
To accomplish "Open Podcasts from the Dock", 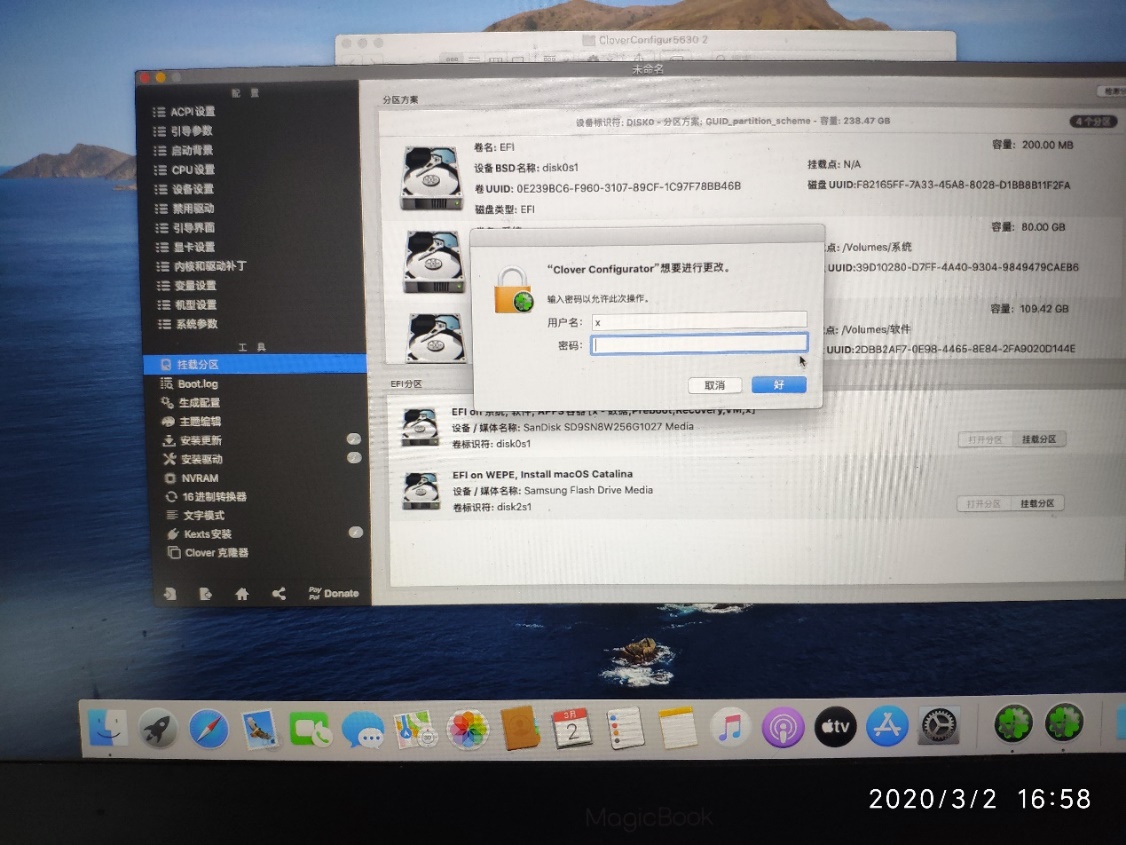I will (783, 727).
